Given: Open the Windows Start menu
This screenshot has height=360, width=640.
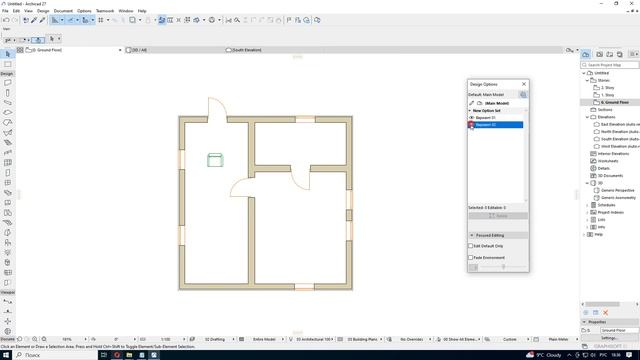Looking at the screenshot, I should pos(6,355).
